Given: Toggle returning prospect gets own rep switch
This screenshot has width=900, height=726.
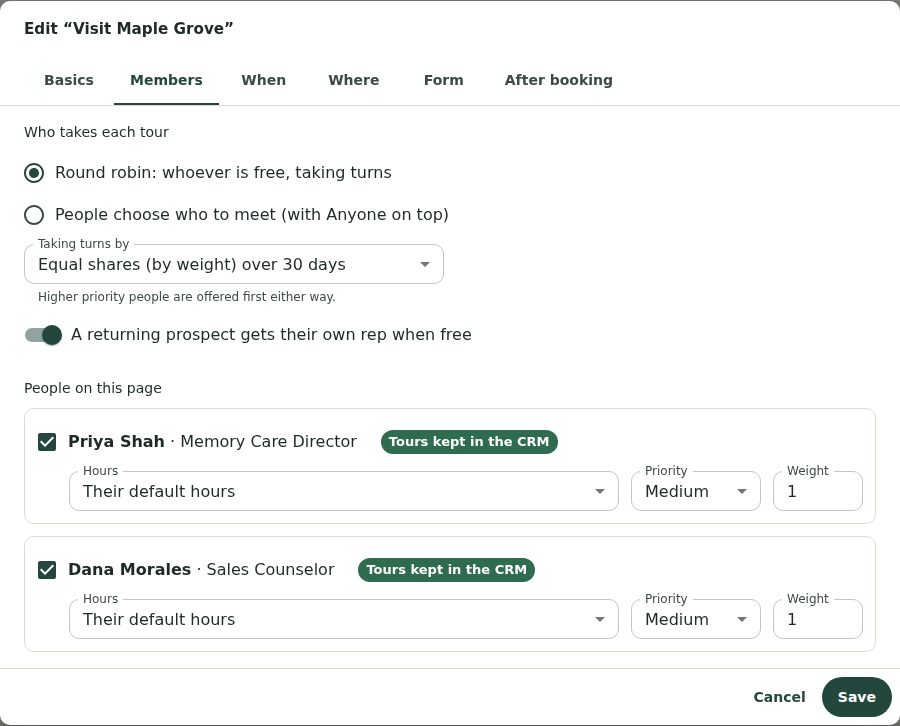Looking at the screenshot, I should pyautogui.click(x=43, y=335).
